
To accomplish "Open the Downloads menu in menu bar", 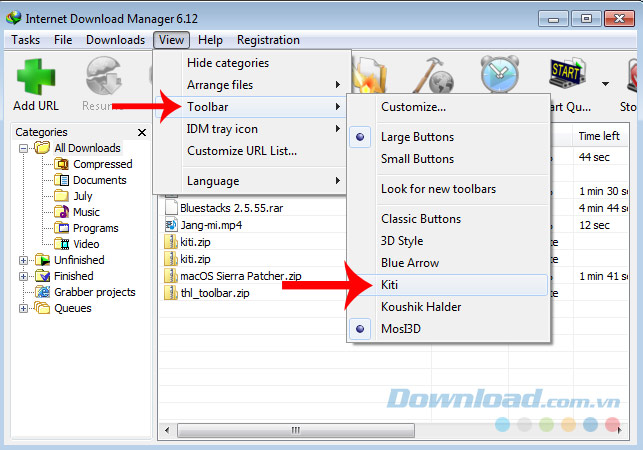I will pyautogui.click(x=114, y=40).
